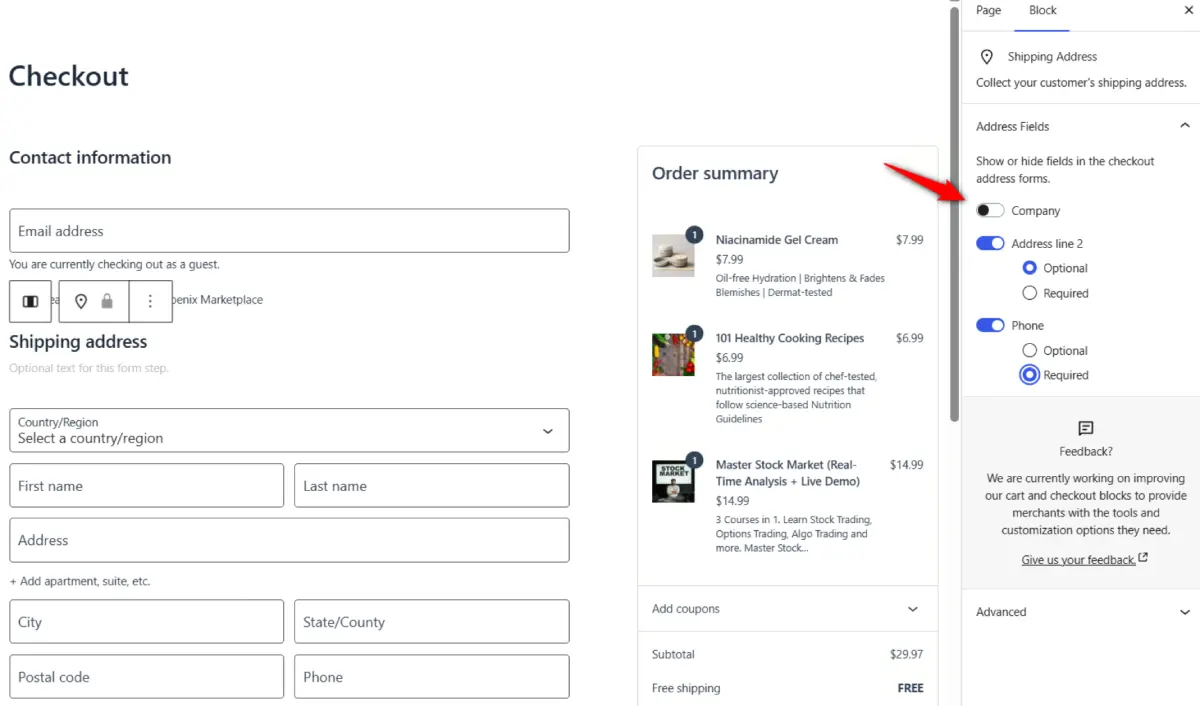Focus the Last name input
This screenshot has width=1200, height=706.
(x=432, y=485)
